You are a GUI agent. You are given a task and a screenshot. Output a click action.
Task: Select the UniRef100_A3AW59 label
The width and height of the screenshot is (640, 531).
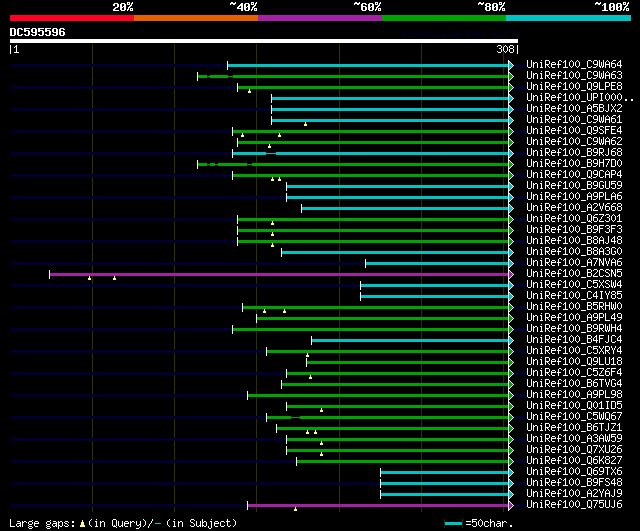[x=574, y=439]
